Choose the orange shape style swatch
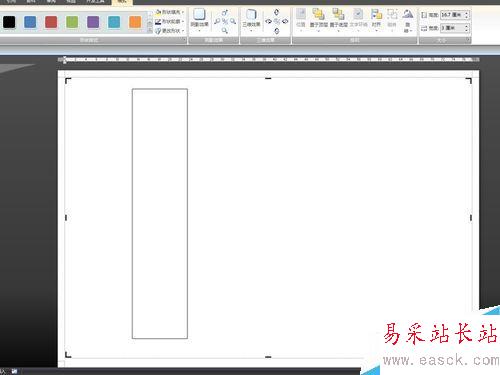Image resolution: width=500 pixels, height=375 pixels. point(135,22)
